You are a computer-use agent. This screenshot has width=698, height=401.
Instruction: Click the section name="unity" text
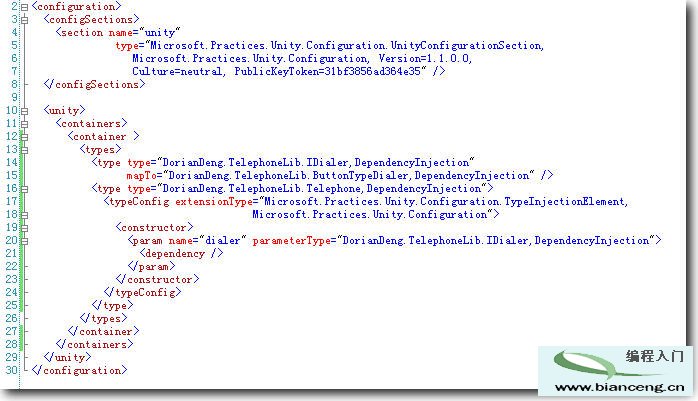point(118,32)
